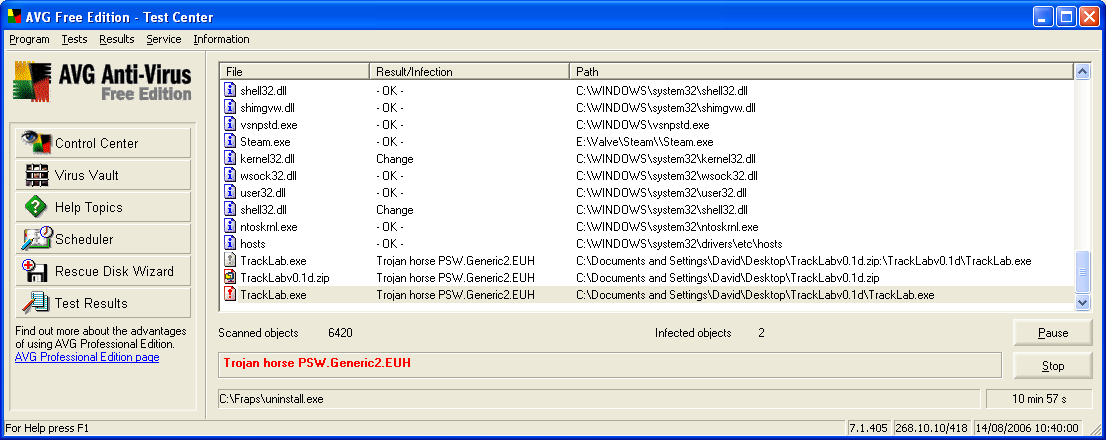Pause the running scan
This screenshot has width=1106, height=440.
tap(1053, 333)
